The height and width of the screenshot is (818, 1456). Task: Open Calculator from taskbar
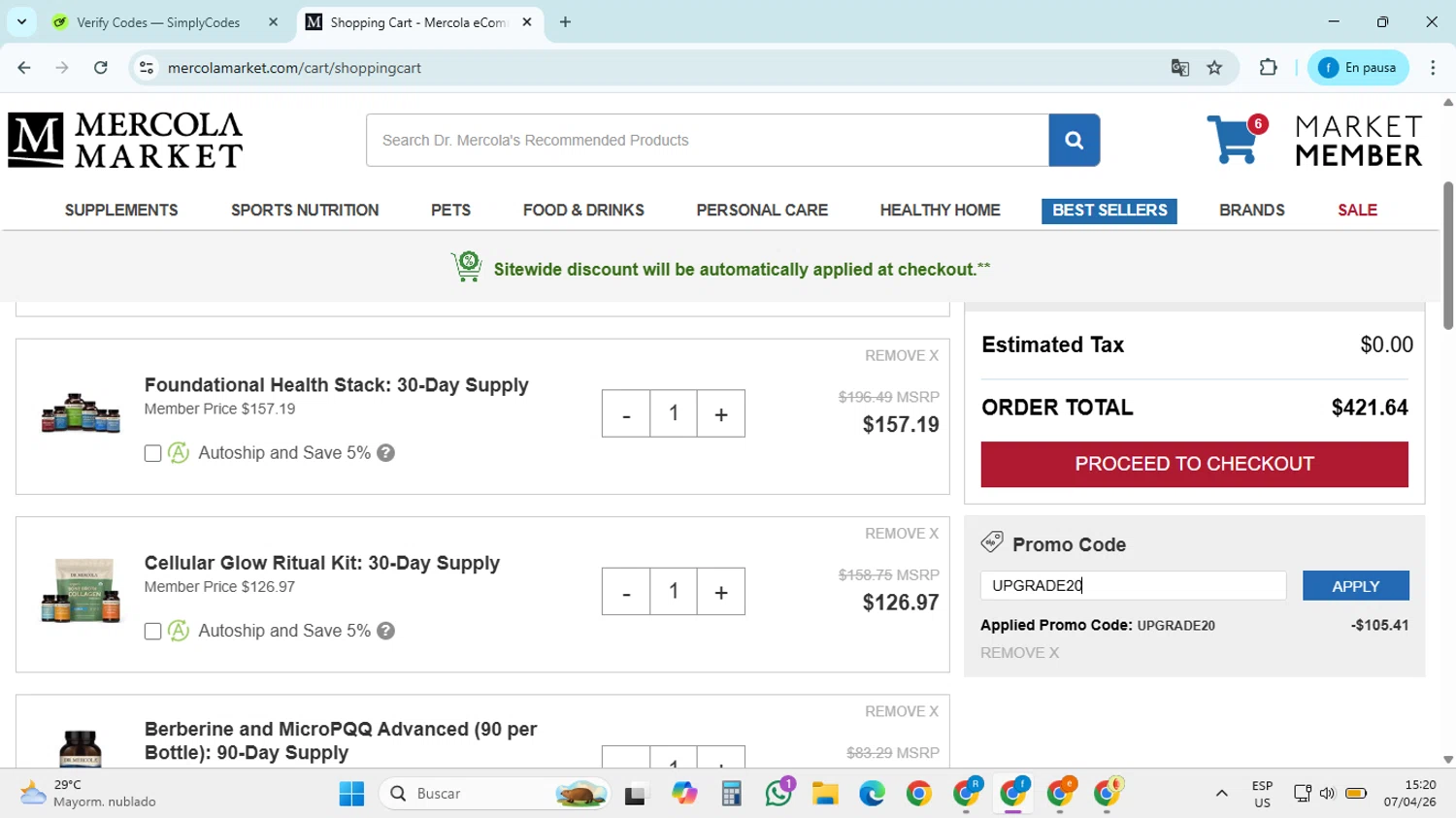(732, 794)
